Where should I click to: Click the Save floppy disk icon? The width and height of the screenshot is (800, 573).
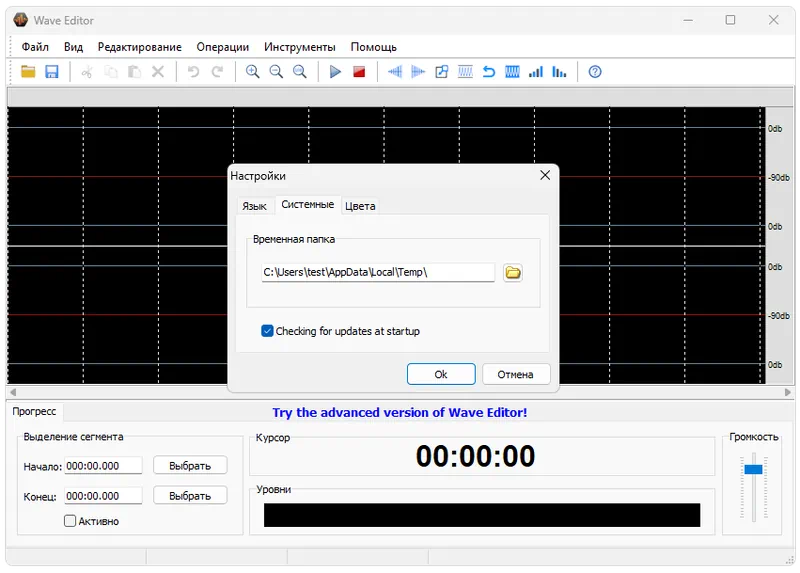tap(52, 72)
